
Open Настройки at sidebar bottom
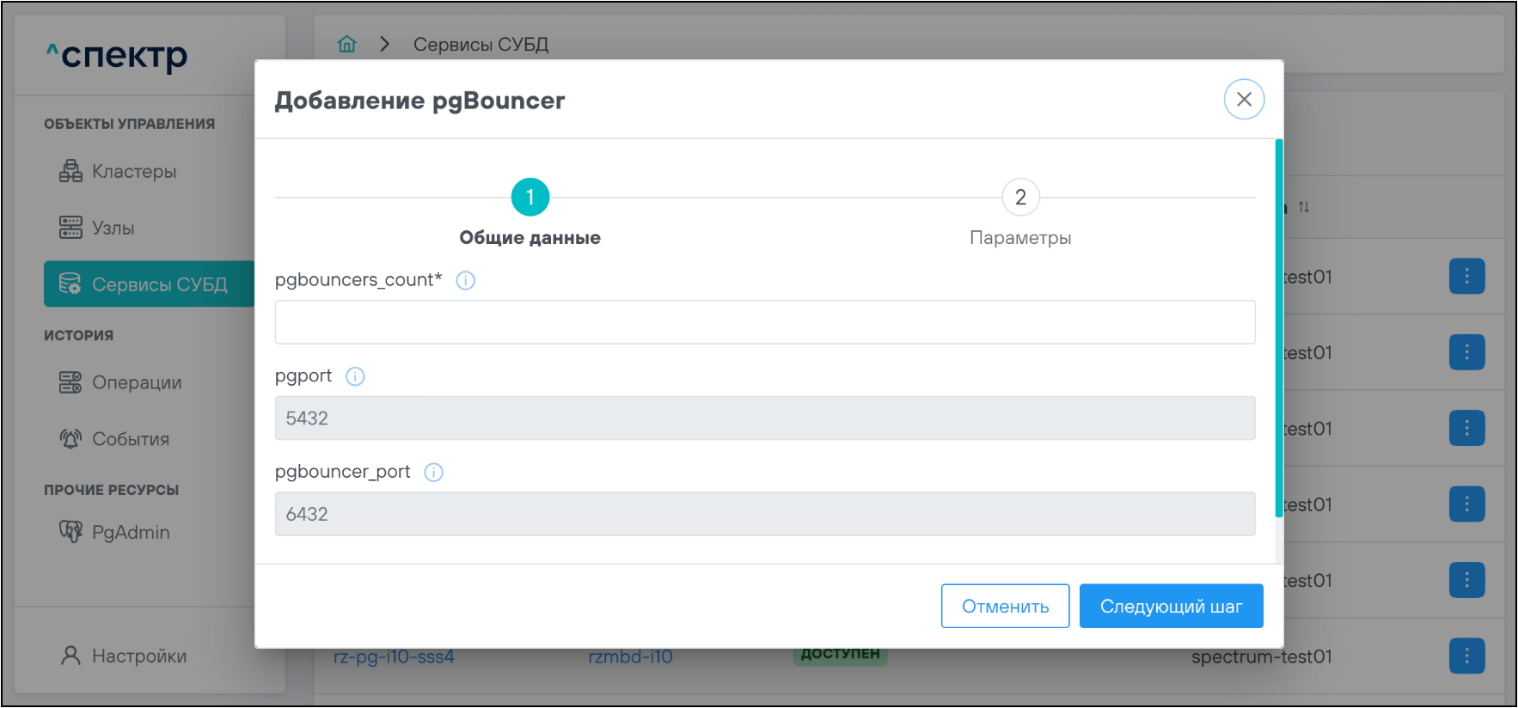pyautogui.click(x=139, y=656)
